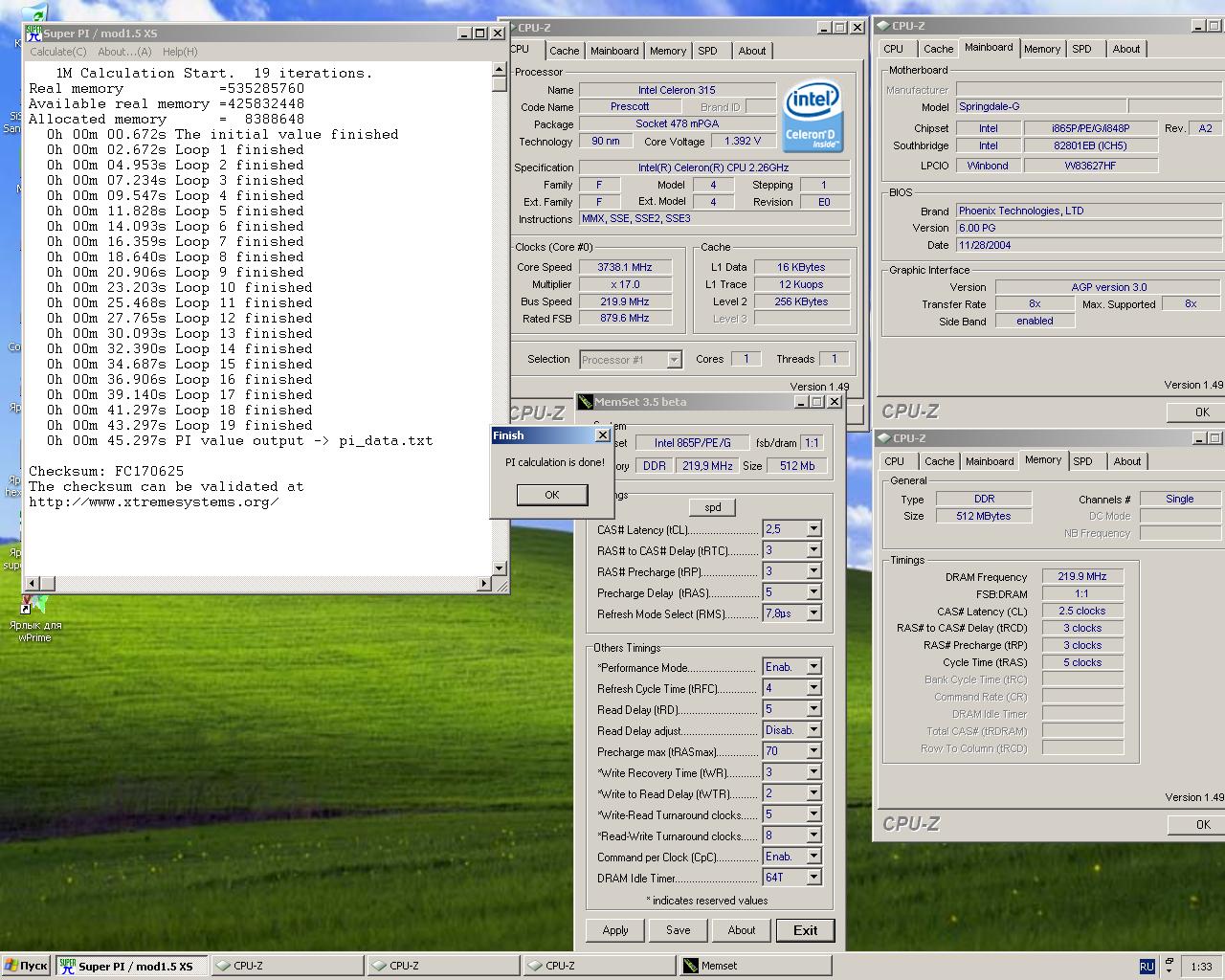Viewport: 1225px width, 980px height.
Task: Open CAS# Latency (tCL) dropdown
Action: (x=813, y=529)
